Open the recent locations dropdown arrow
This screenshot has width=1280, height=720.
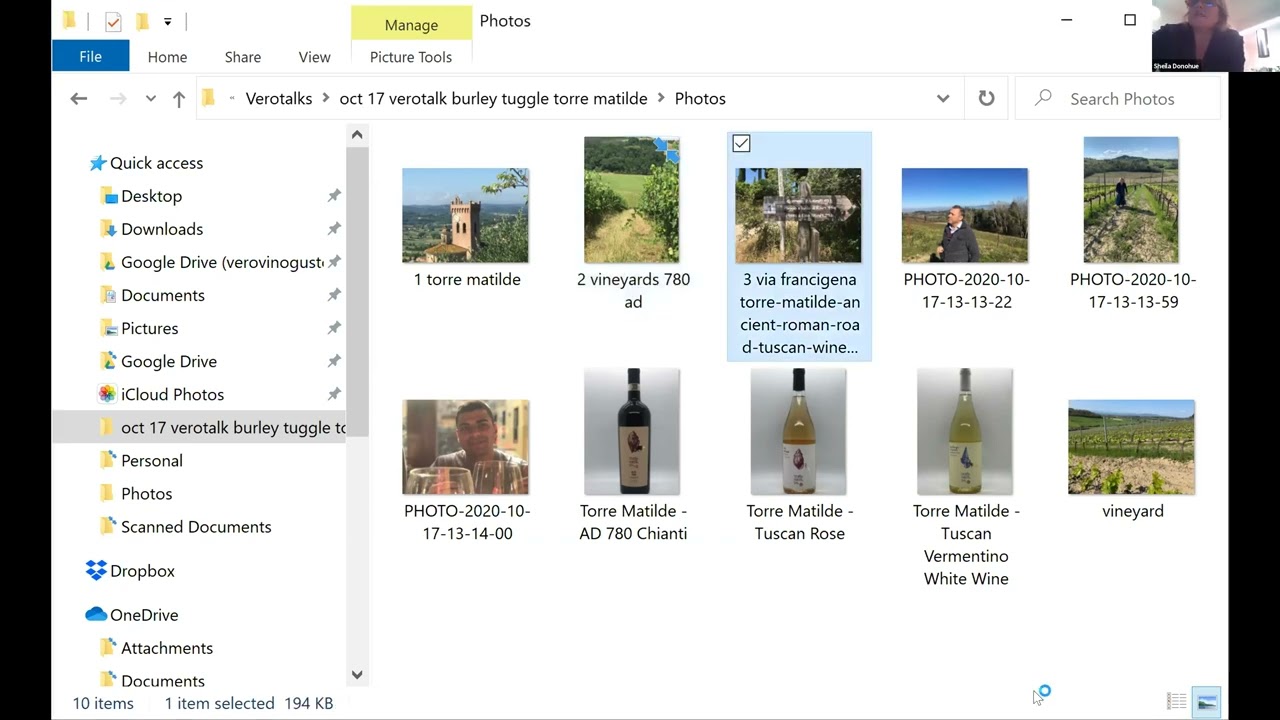pyautogui.click(x=150, y=98)
